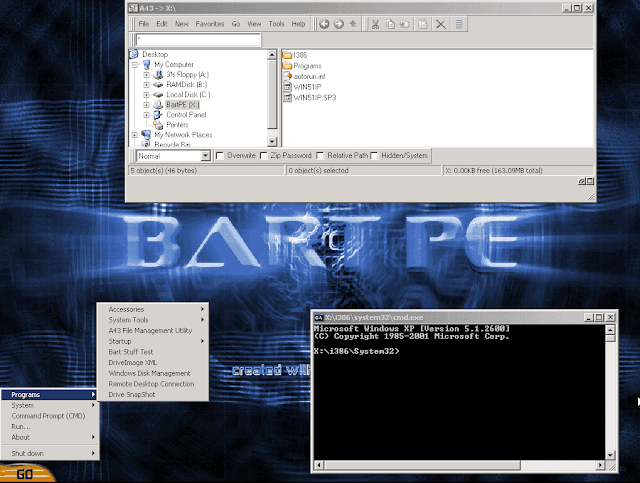Expand the BartPE (X:) node
Screen dimensions: 640x483
point(147,105)
